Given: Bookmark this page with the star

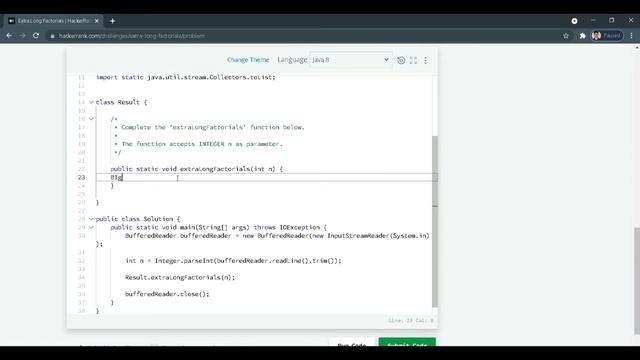Looking at the screenshot, I should point(566,36).
